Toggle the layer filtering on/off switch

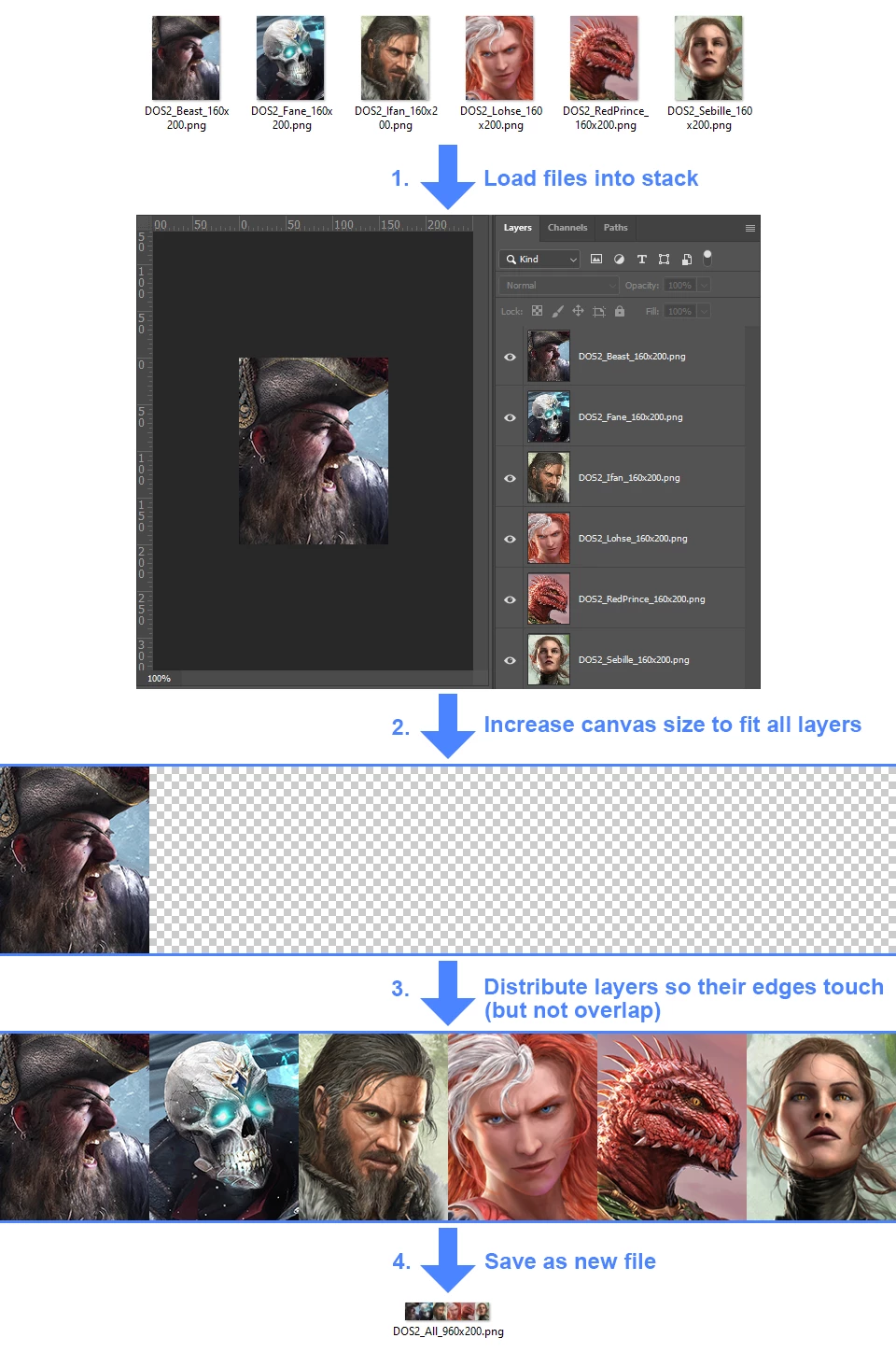[707, 257]
